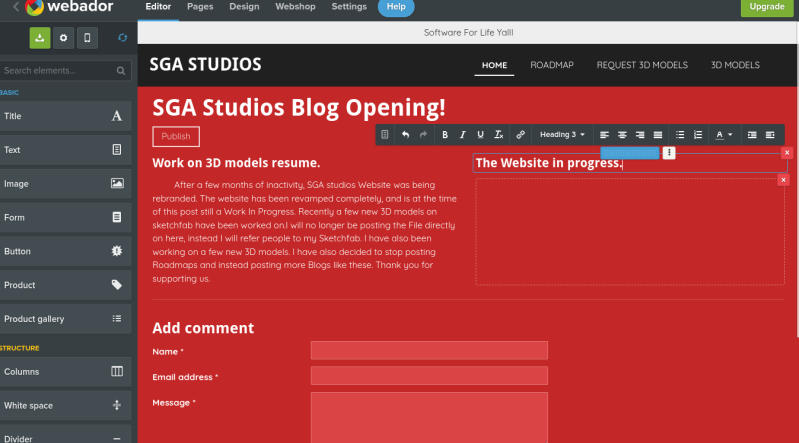Click the text block icon in formatting toolbar
Viewport: 799px width, 443px height.
click(385, 135)
